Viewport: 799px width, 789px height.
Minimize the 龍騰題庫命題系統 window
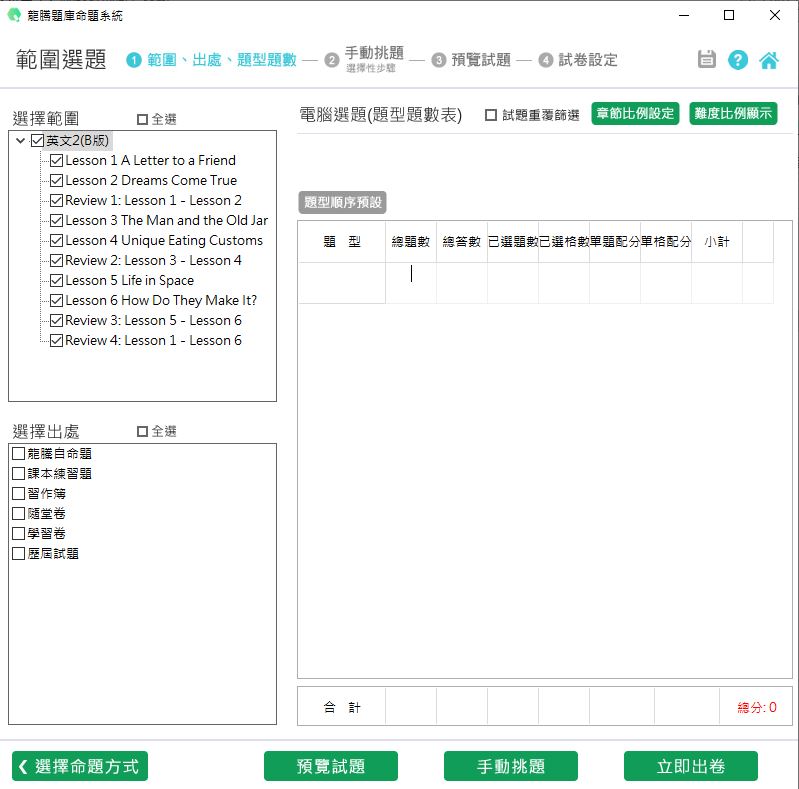684,15
